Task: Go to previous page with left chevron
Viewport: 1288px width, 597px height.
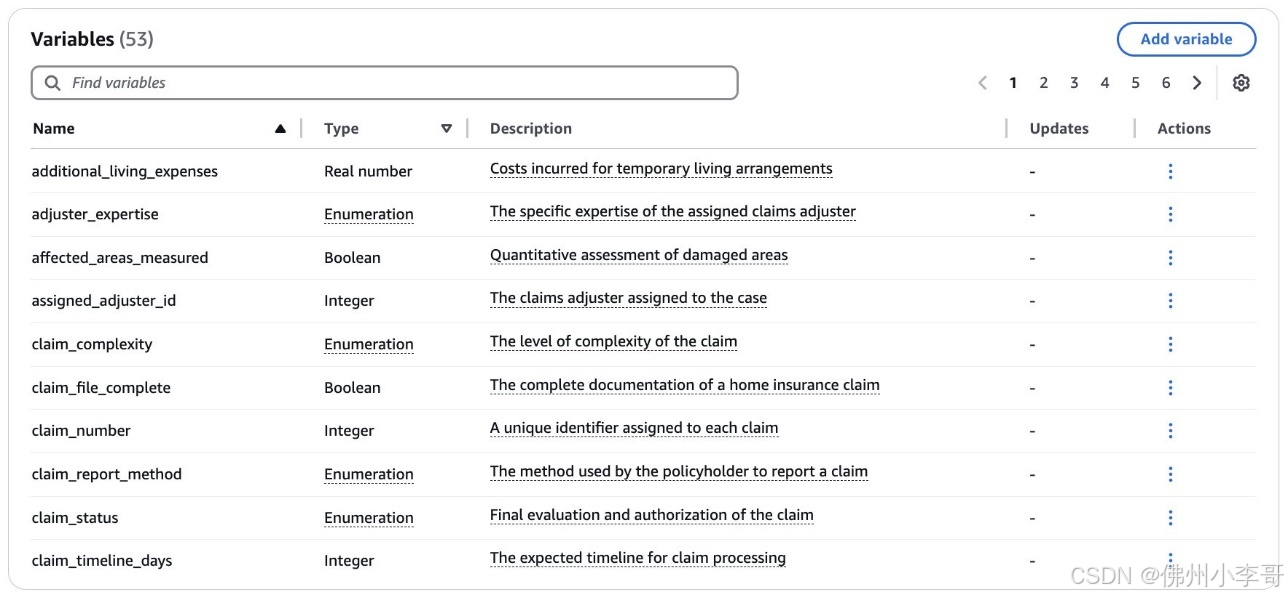Action: pos(982,83)
